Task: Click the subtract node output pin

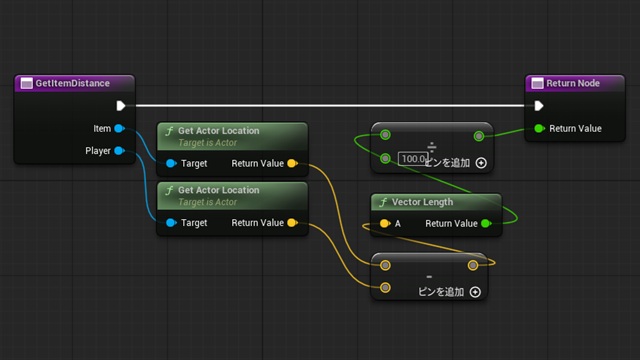Action: click(473, 265)
